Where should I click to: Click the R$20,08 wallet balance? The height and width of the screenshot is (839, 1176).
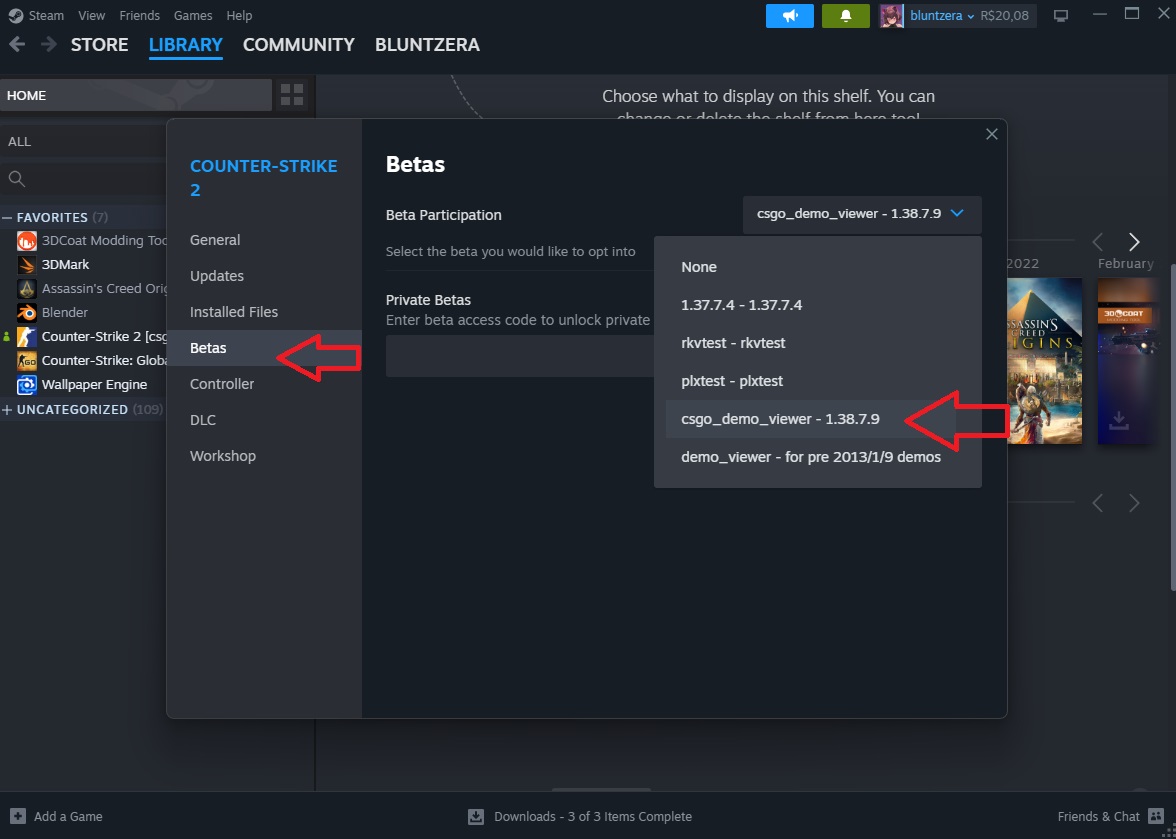[1004, 16]
